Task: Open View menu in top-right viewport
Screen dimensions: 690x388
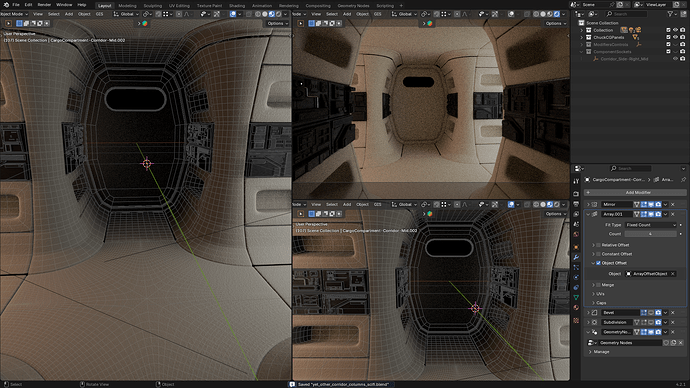Action: [316, 14]
